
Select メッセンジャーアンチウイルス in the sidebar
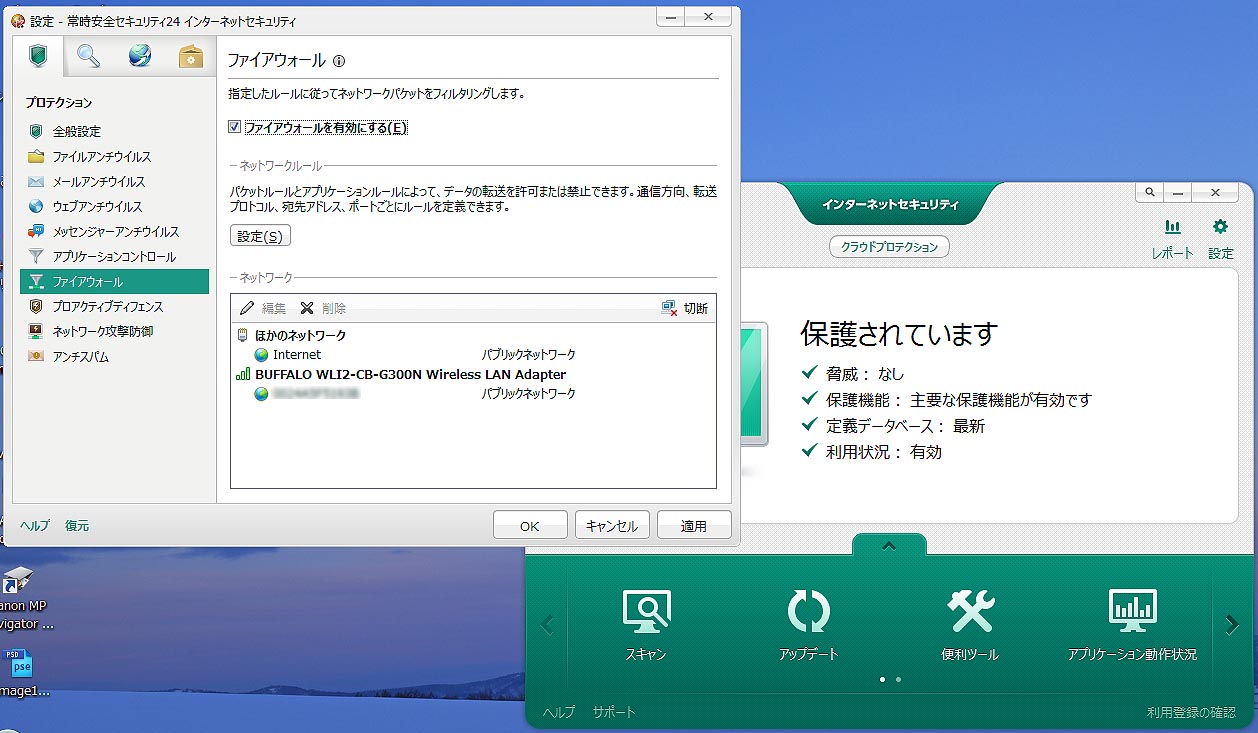click(114, 231)
